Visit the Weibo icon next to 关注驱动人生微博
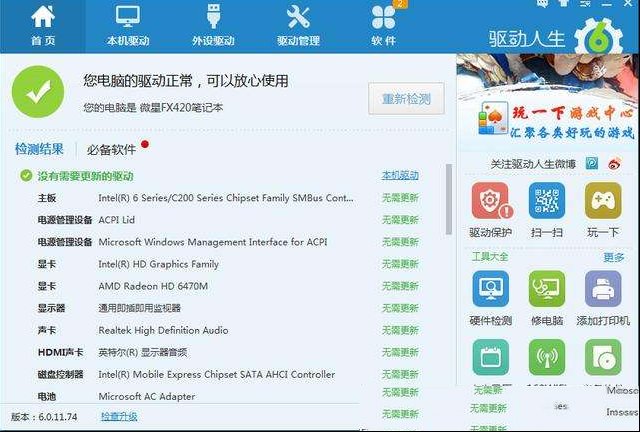 614,164
